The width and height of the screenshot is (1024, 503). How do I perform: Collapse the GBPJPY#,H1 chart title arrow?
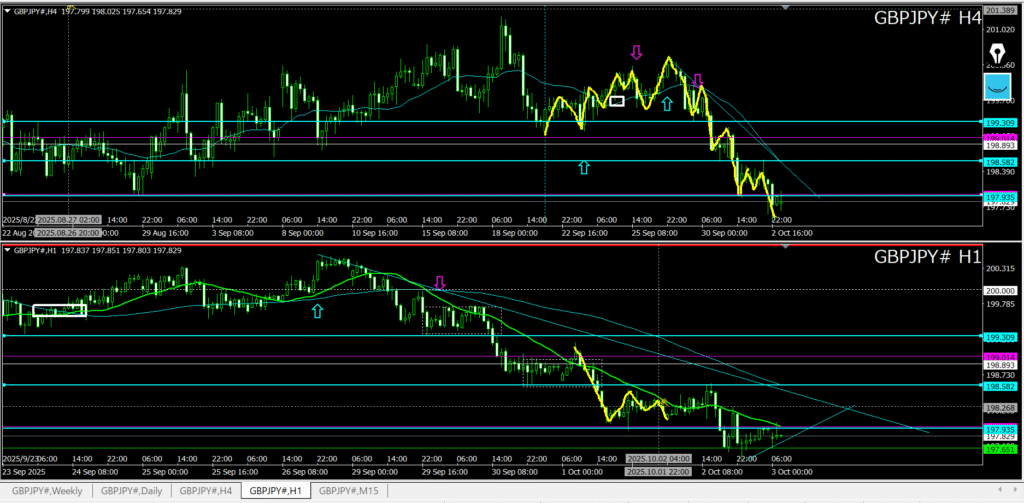point(7,250)
